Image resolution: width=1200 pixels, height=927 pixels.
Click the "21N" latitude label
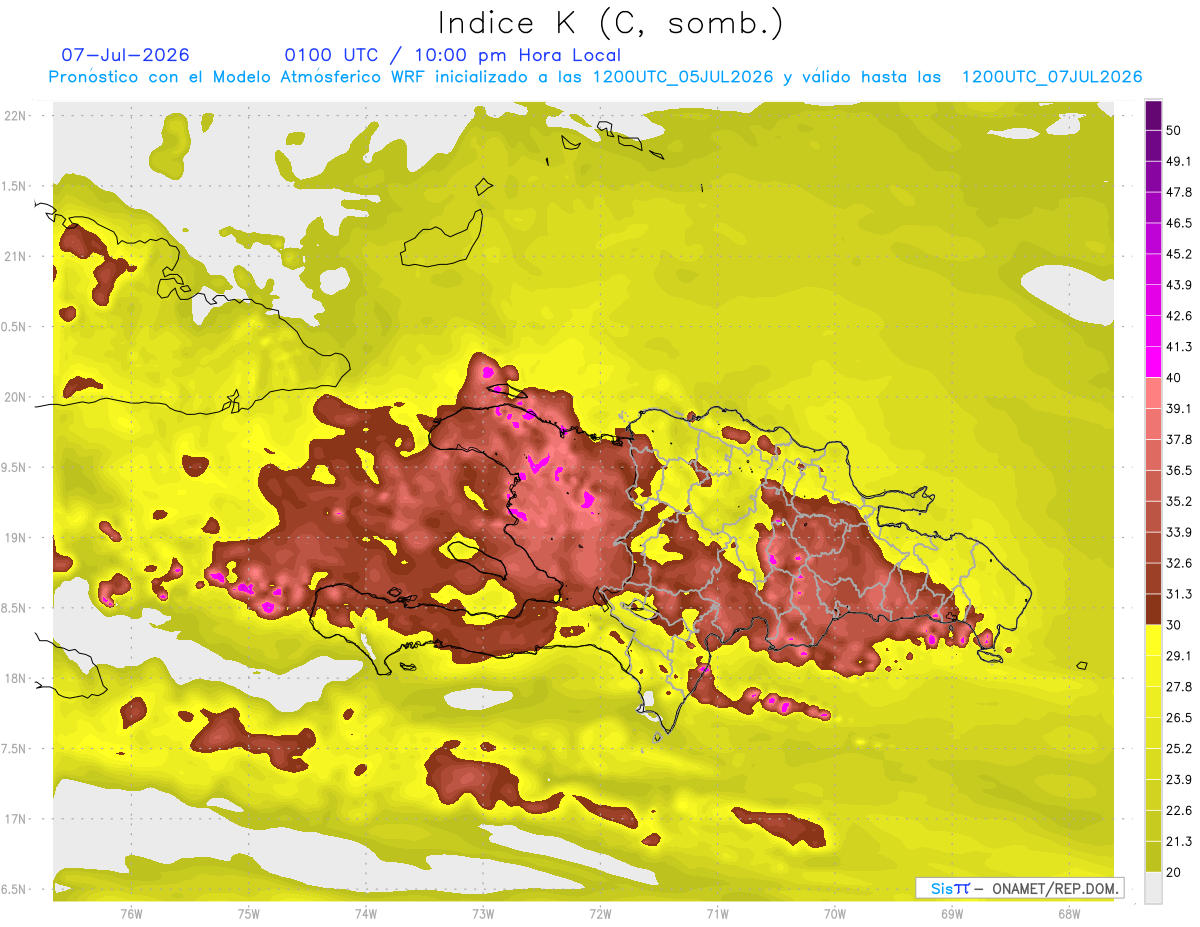pyautogui.click(x=14, y=256)
